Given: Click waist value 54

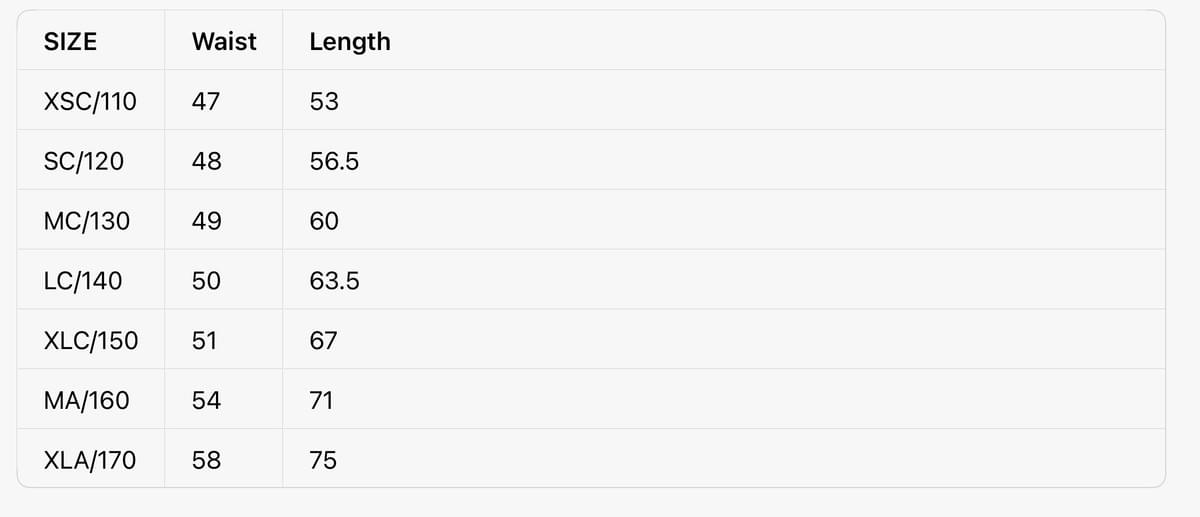Looking at the screenshot, I should pyautogui.click(x=207, y=401).
